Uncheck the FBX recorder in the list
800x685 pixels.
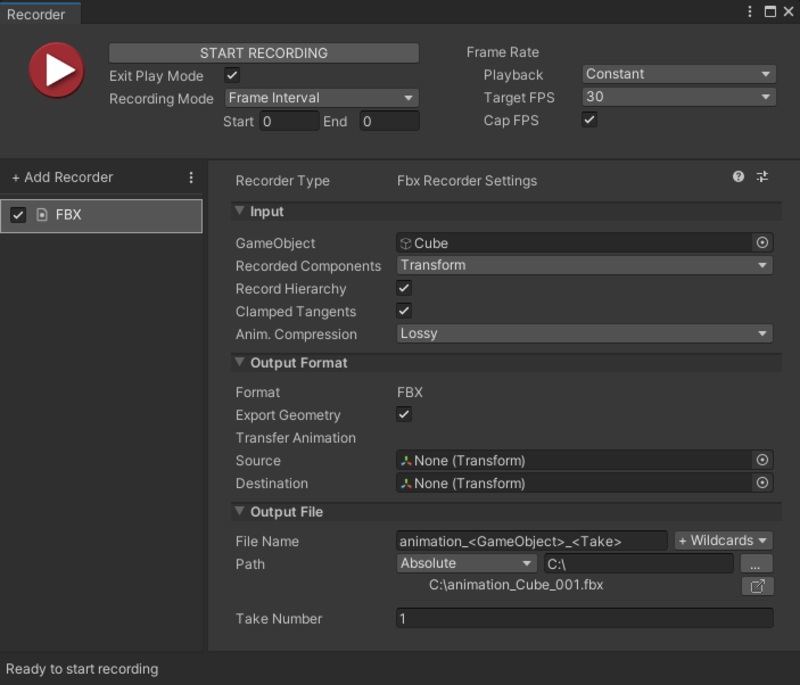pos(18,215)
